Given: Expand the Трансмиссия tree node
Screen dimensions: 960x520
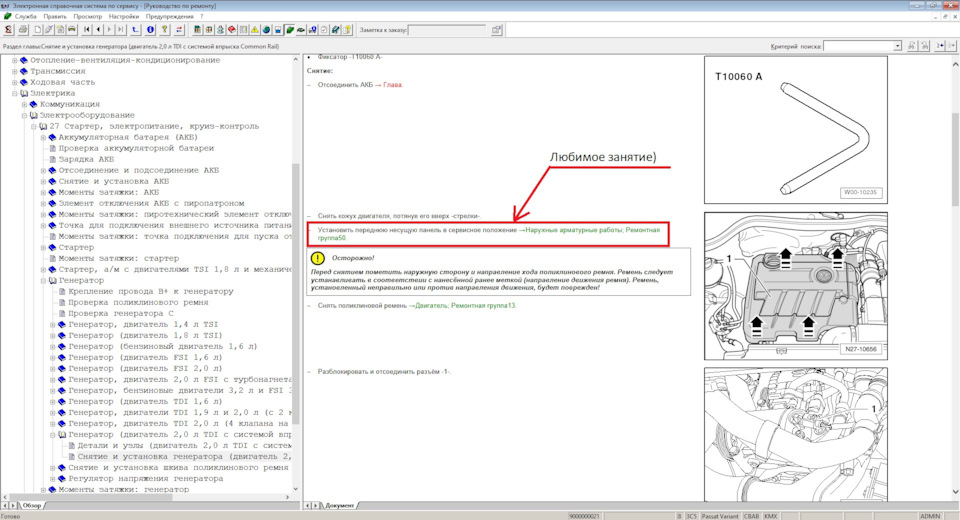Looking at the screenshot, I should point(15,71).
